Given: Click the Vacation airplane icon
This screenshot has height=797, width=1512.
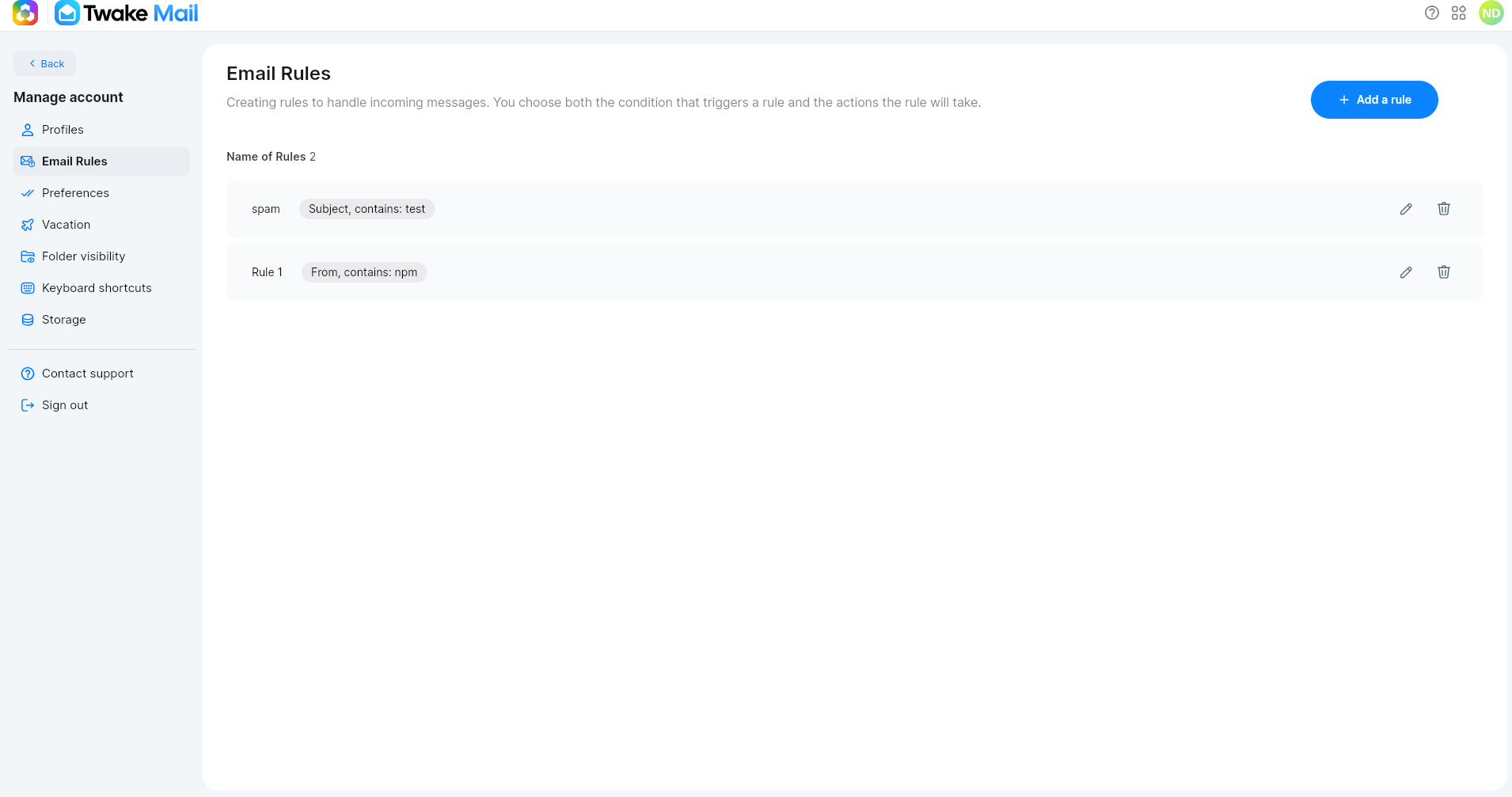Looking at the screenshot, I should pyautogui.click(x=28, y=225).
